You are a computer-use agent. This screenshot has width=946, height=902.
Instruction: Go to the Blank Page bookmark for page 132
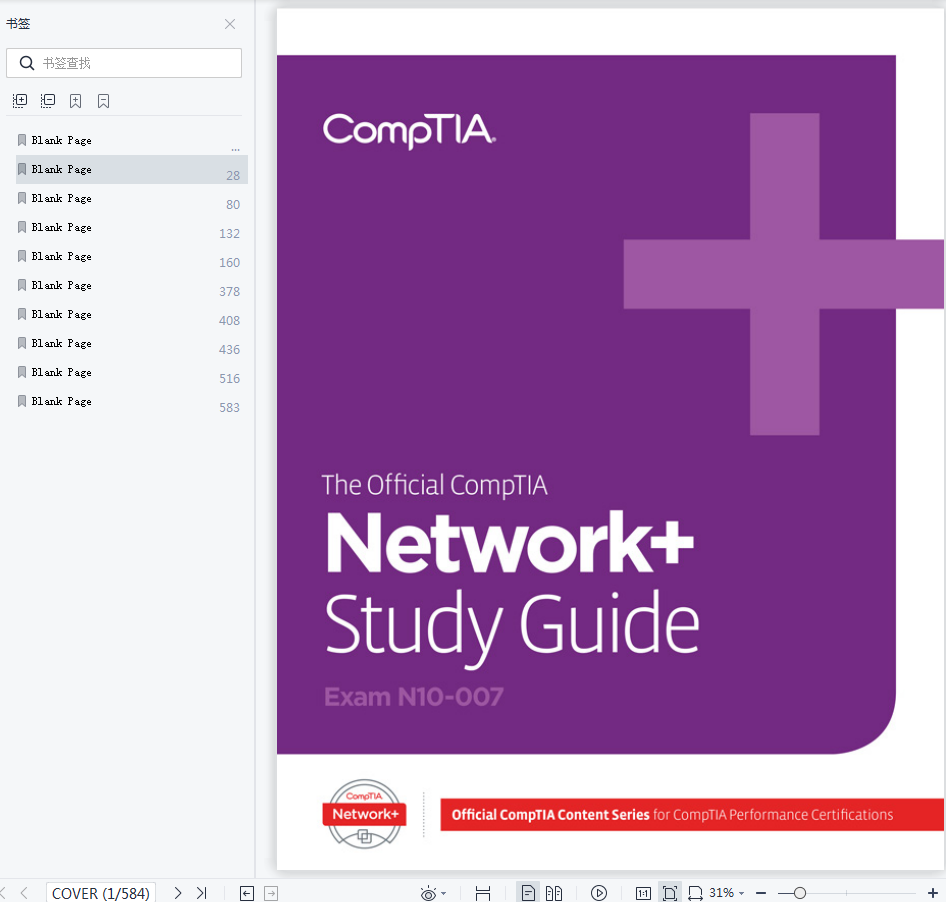tap(132, 227)
